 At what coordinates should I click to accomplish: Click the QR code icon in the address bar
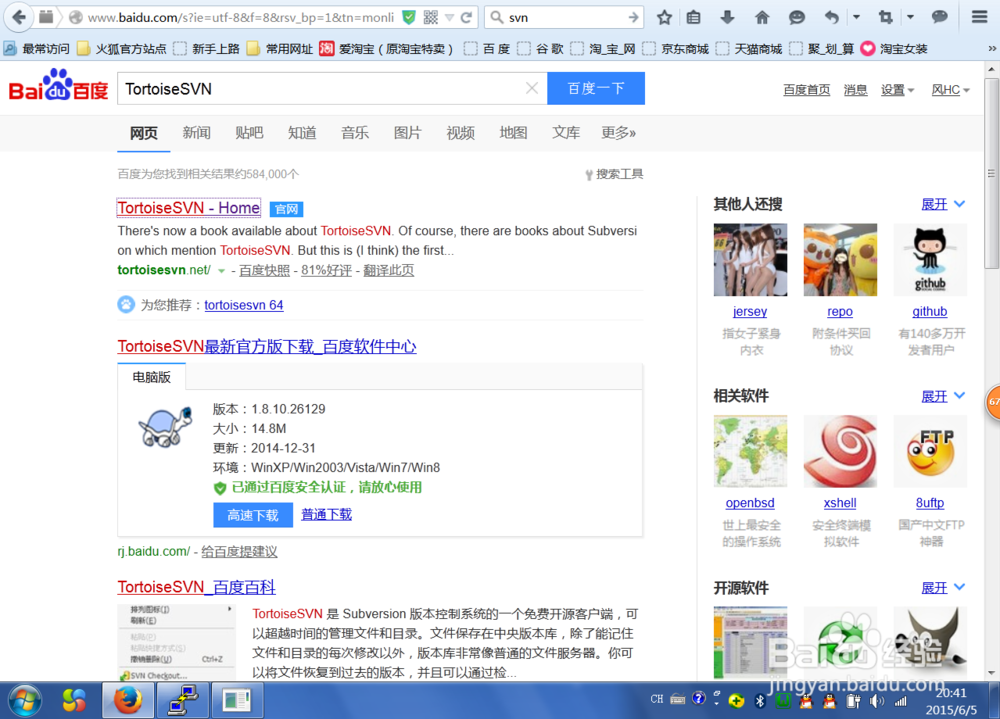pos(431,17)
